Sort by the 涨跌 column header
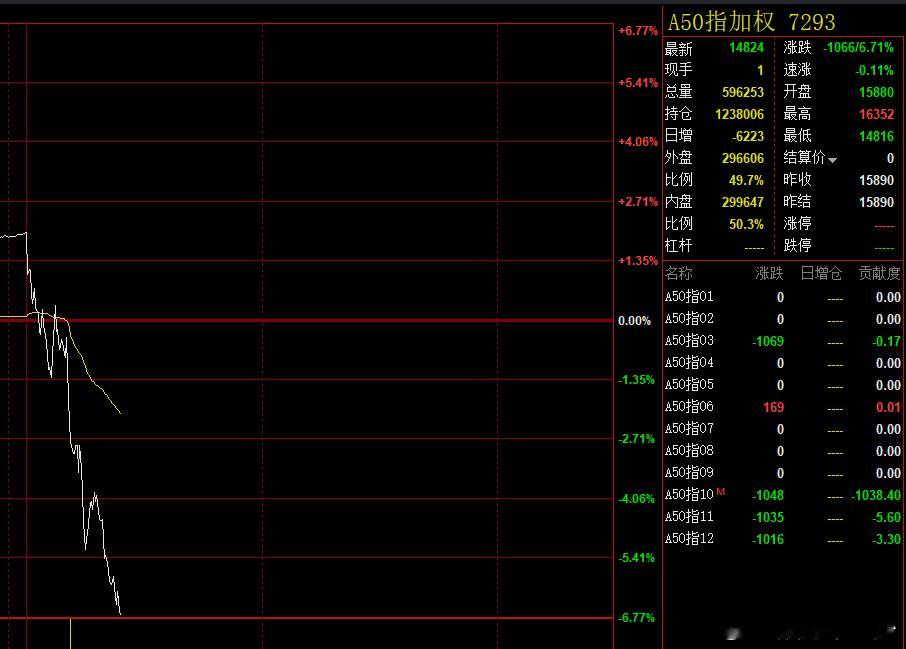 point(769,273)
